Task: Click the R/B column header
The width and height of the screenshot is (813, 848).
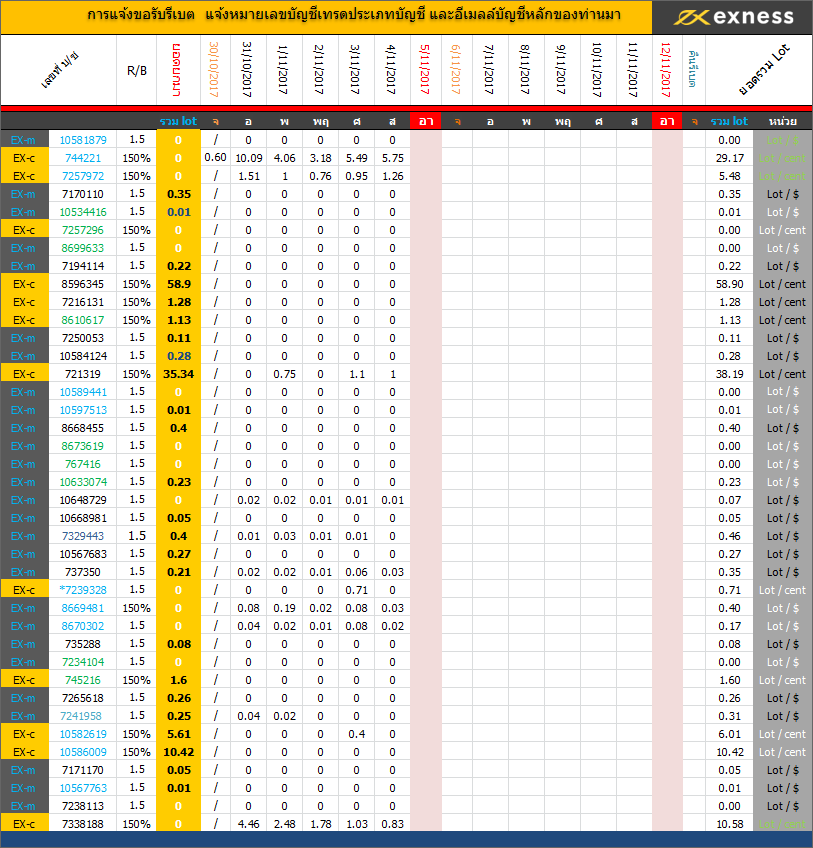Action: [x=136, y=70]
